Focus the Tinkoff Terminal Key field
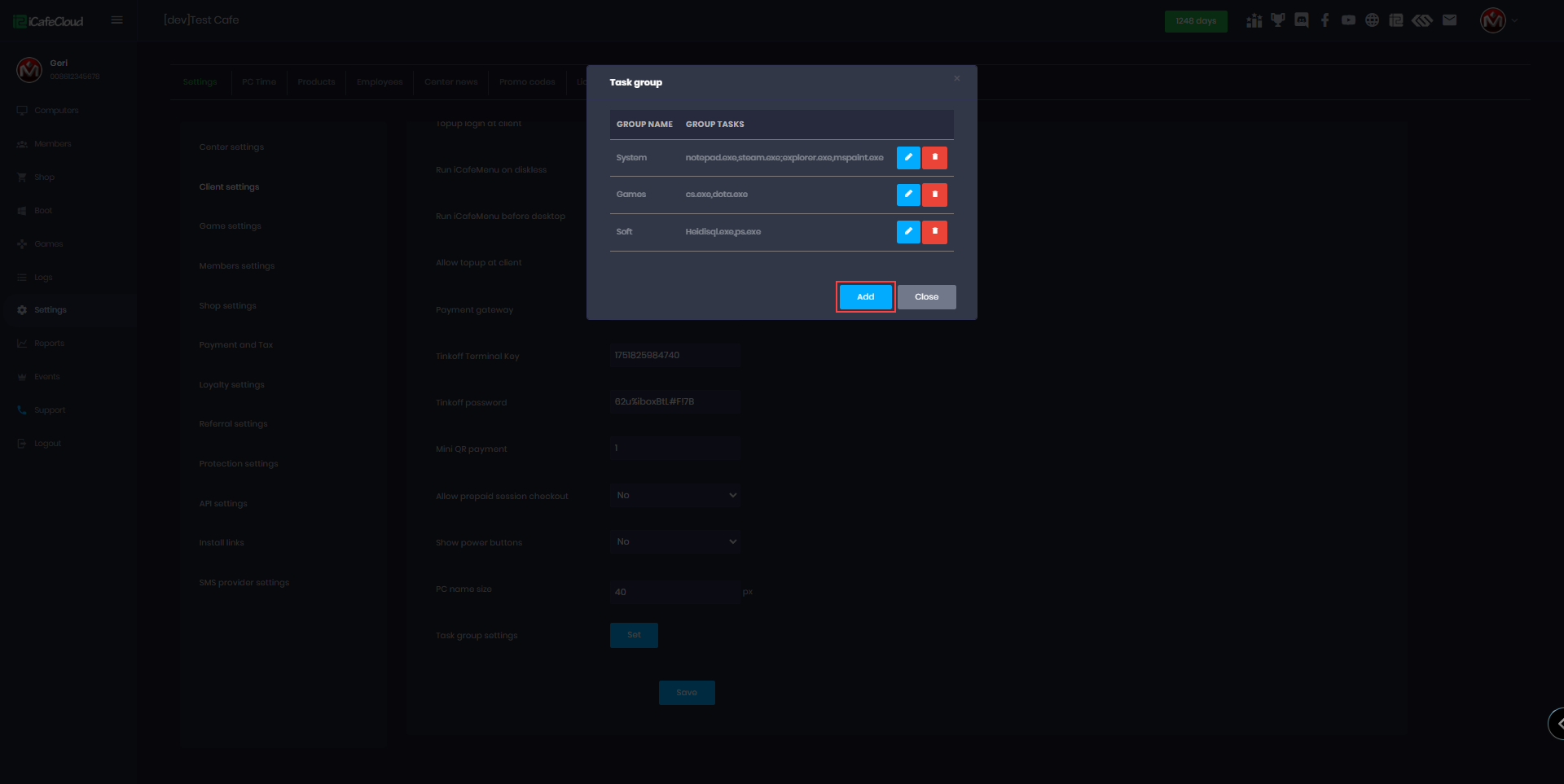The width and height of the screenshot is (1564, 784). point(675,356)
